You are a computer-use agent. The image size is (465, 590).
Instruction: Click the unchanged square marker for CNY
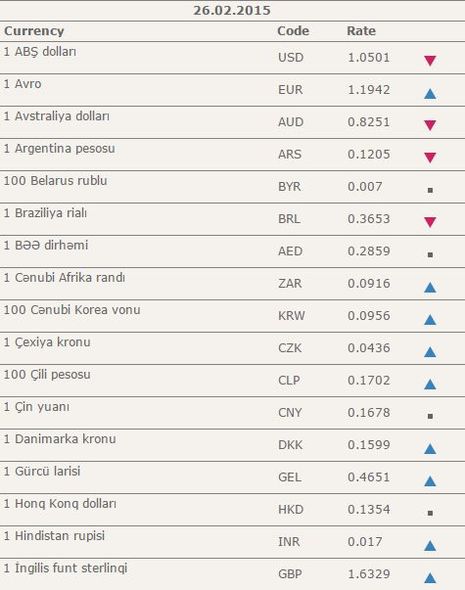(x=430, y=416)
